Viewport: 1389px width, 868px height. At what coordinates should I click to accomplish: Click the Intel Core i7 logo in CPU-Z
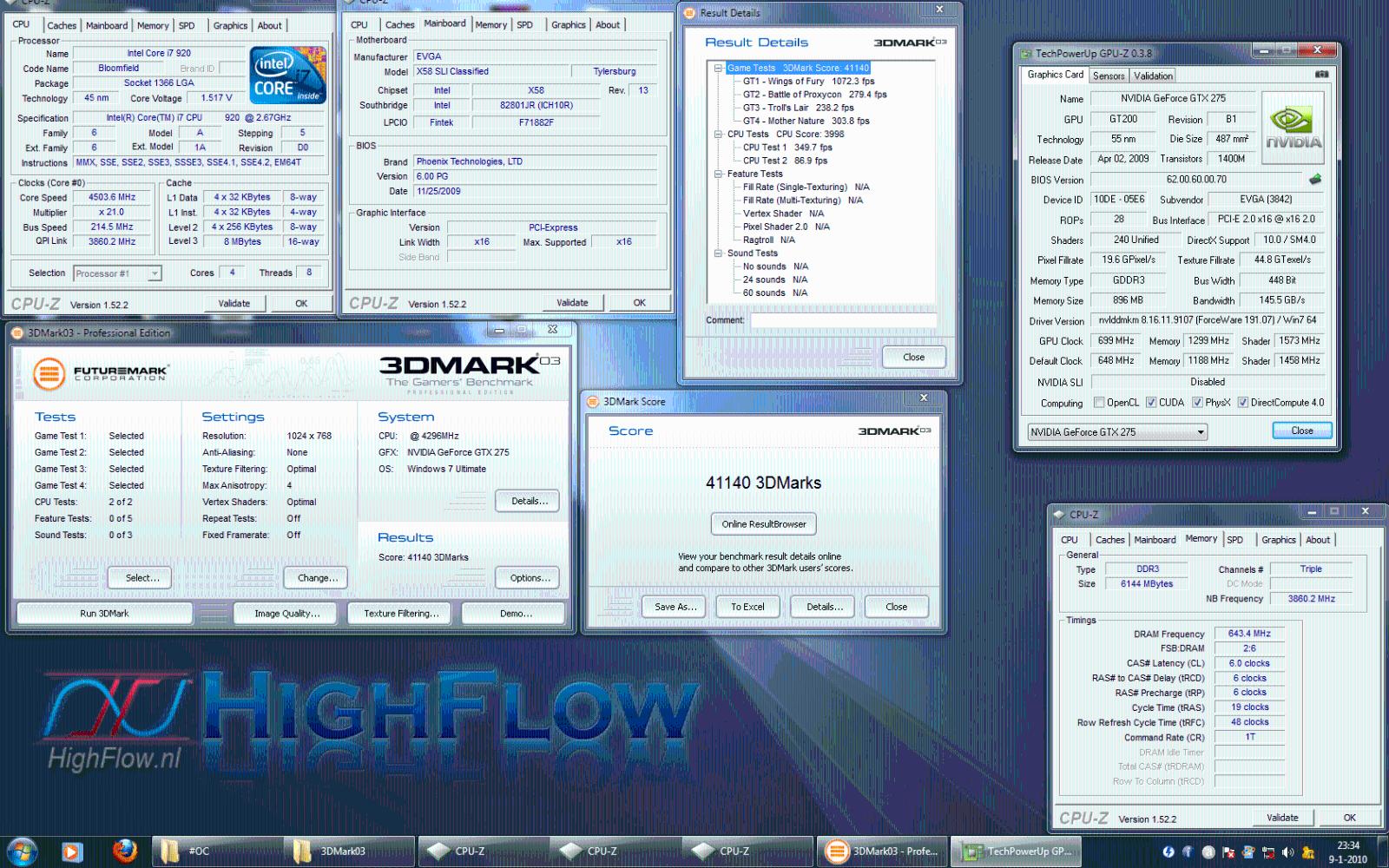click(287, 75)
